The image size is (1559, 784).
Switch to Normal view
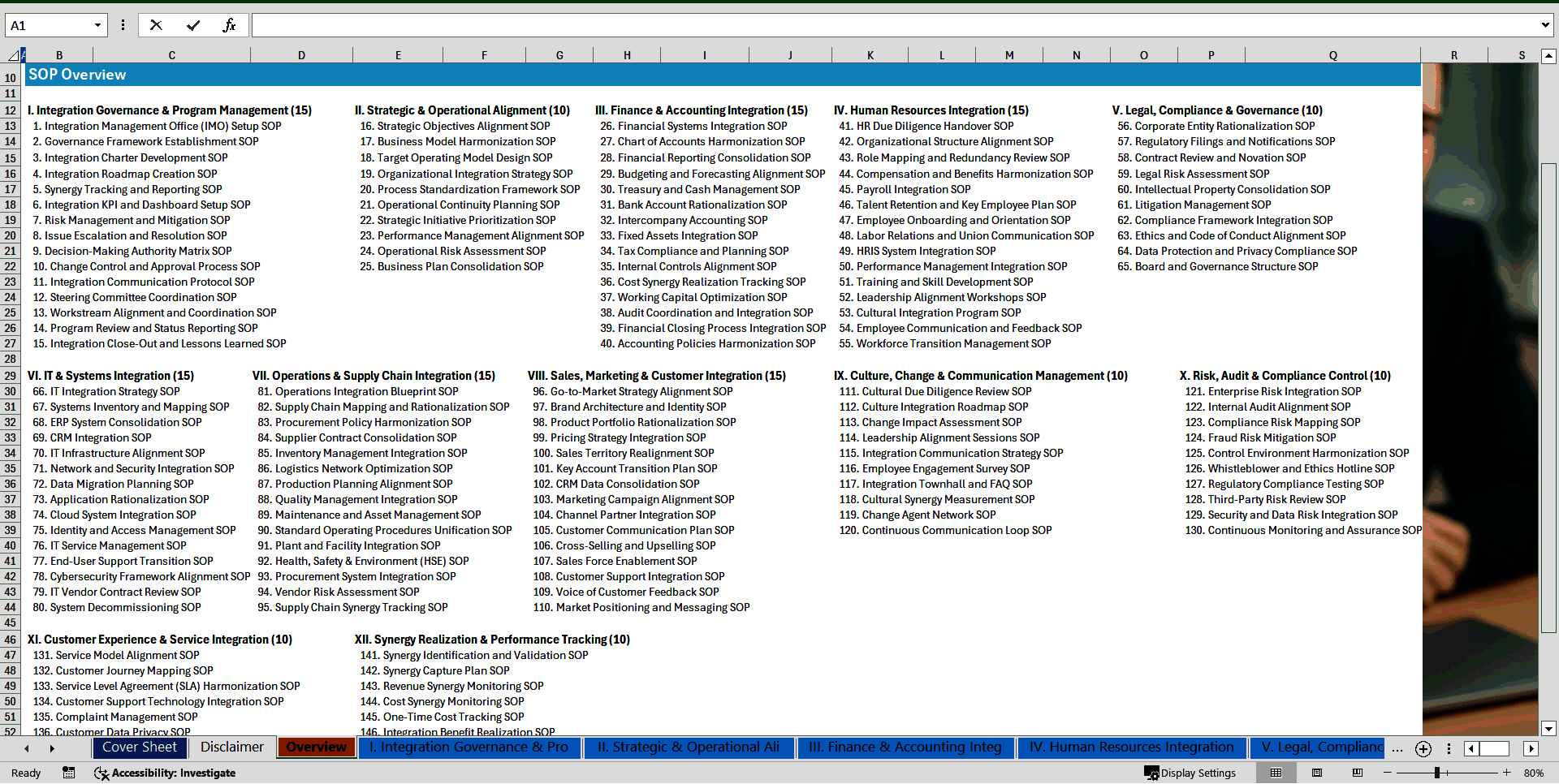(x=1276, y=773)
